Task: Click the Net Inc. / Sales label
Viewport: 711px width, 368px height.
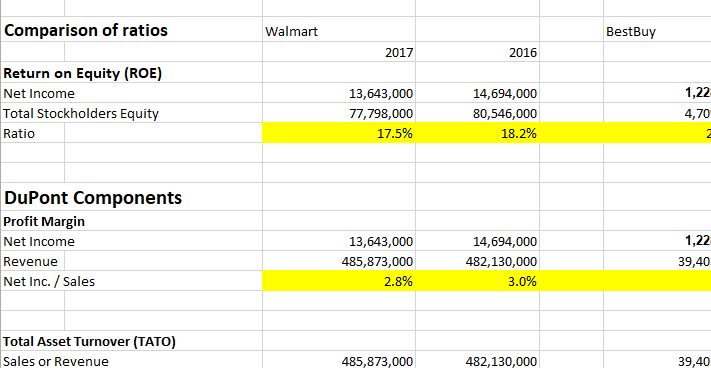Action: click(x=49, y=281)
